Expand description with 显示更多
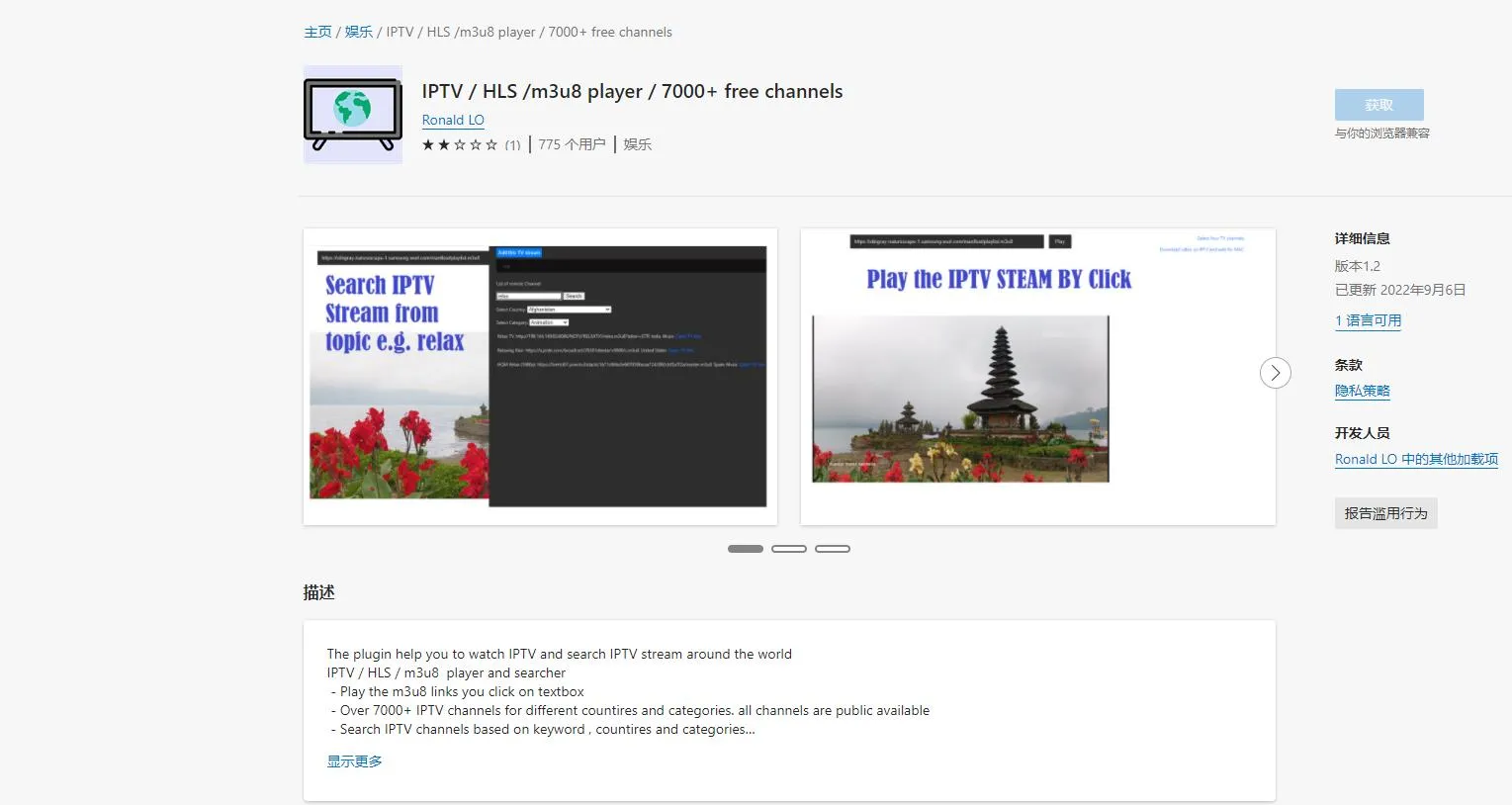Screen dimensions: 1512x805 coord(355,761)
